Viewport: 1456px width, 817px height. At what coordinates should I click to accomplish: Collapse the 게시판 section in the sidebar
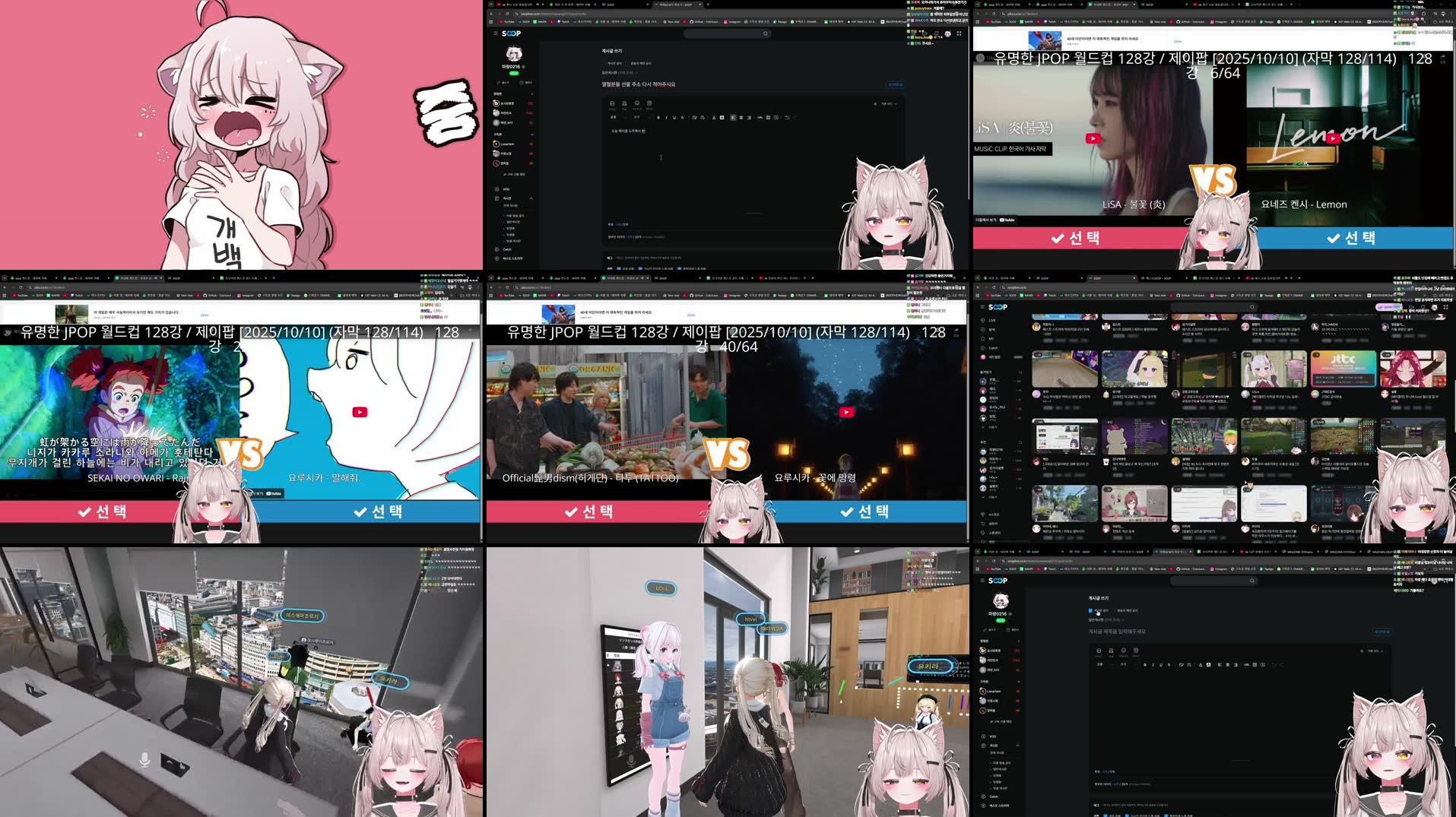(x=1018, y=746)
